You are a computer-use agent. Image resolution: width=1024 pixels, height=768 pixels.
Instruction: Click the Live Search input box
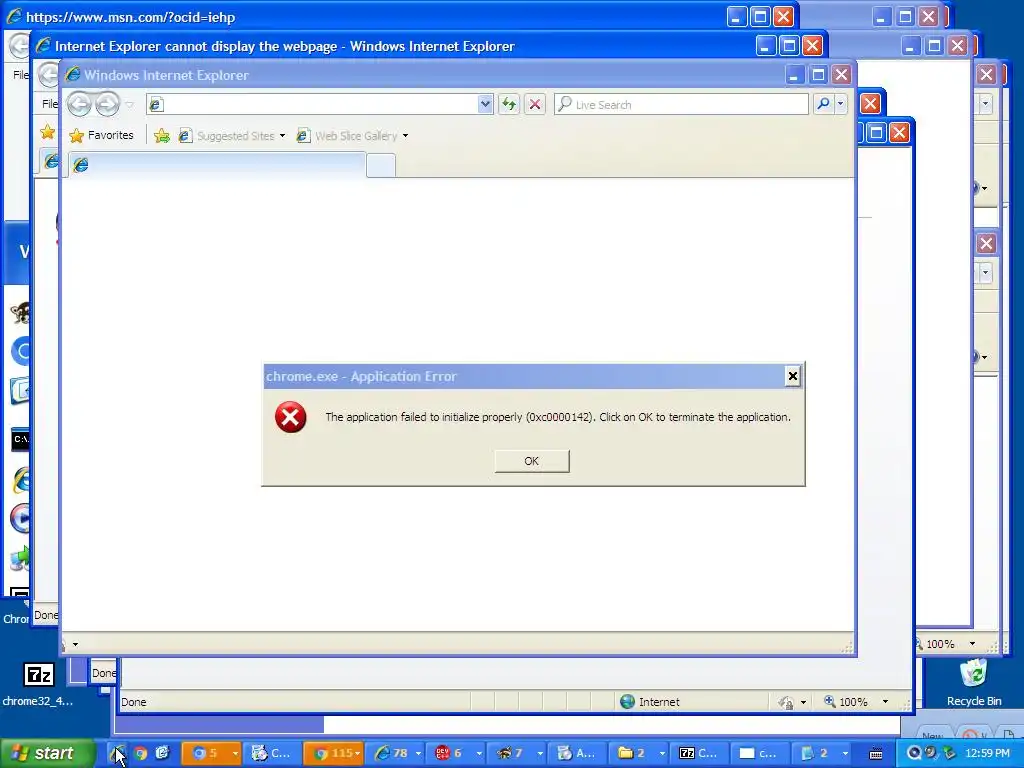click(x=681, y=104)
